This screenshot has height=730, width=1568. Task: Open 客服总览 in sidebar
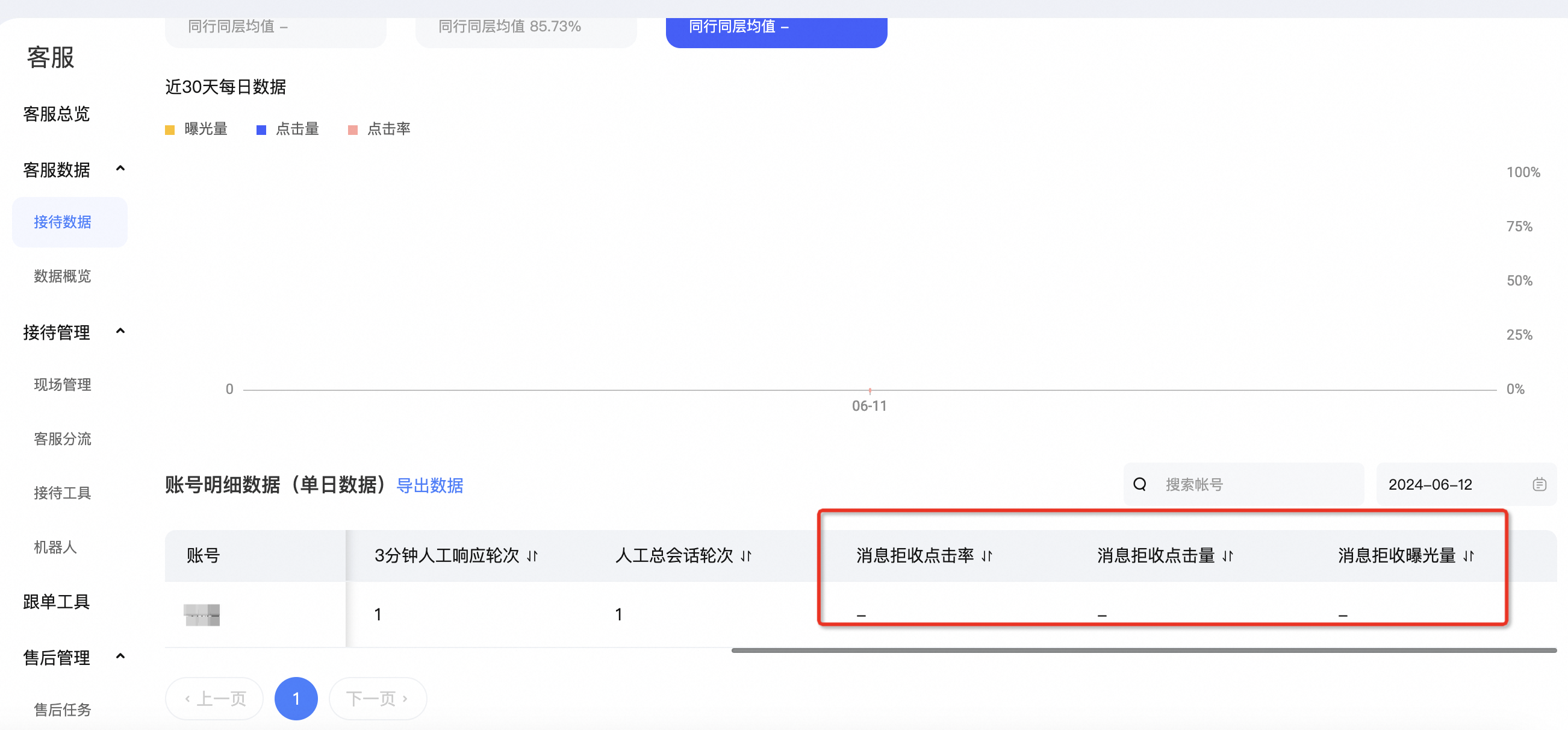click(x=57, y=114)
